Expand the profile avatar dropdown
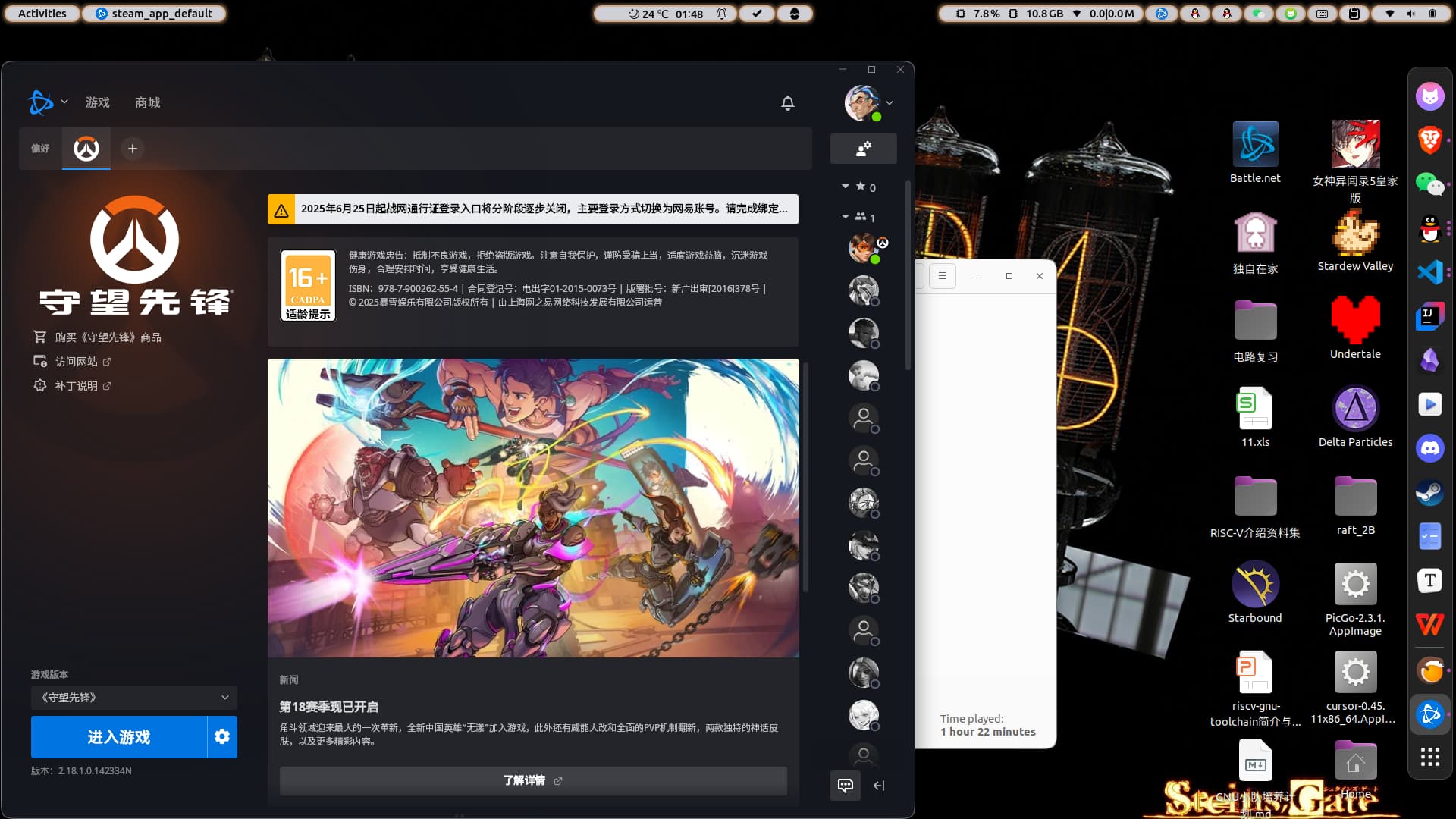 click(889, 103)
